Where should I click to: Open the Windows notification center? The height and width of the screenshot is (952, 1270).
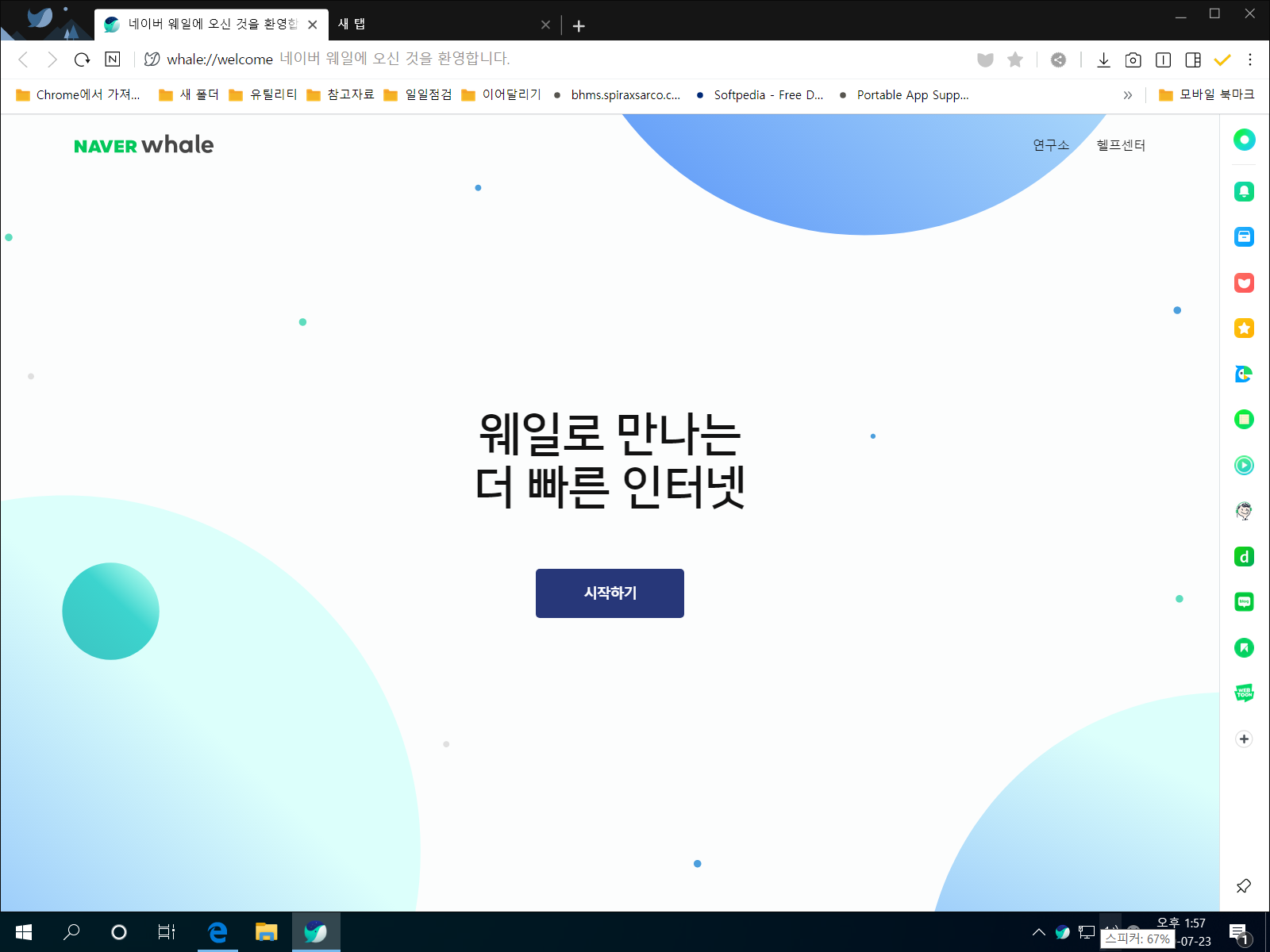click(x=1239, y=934)
